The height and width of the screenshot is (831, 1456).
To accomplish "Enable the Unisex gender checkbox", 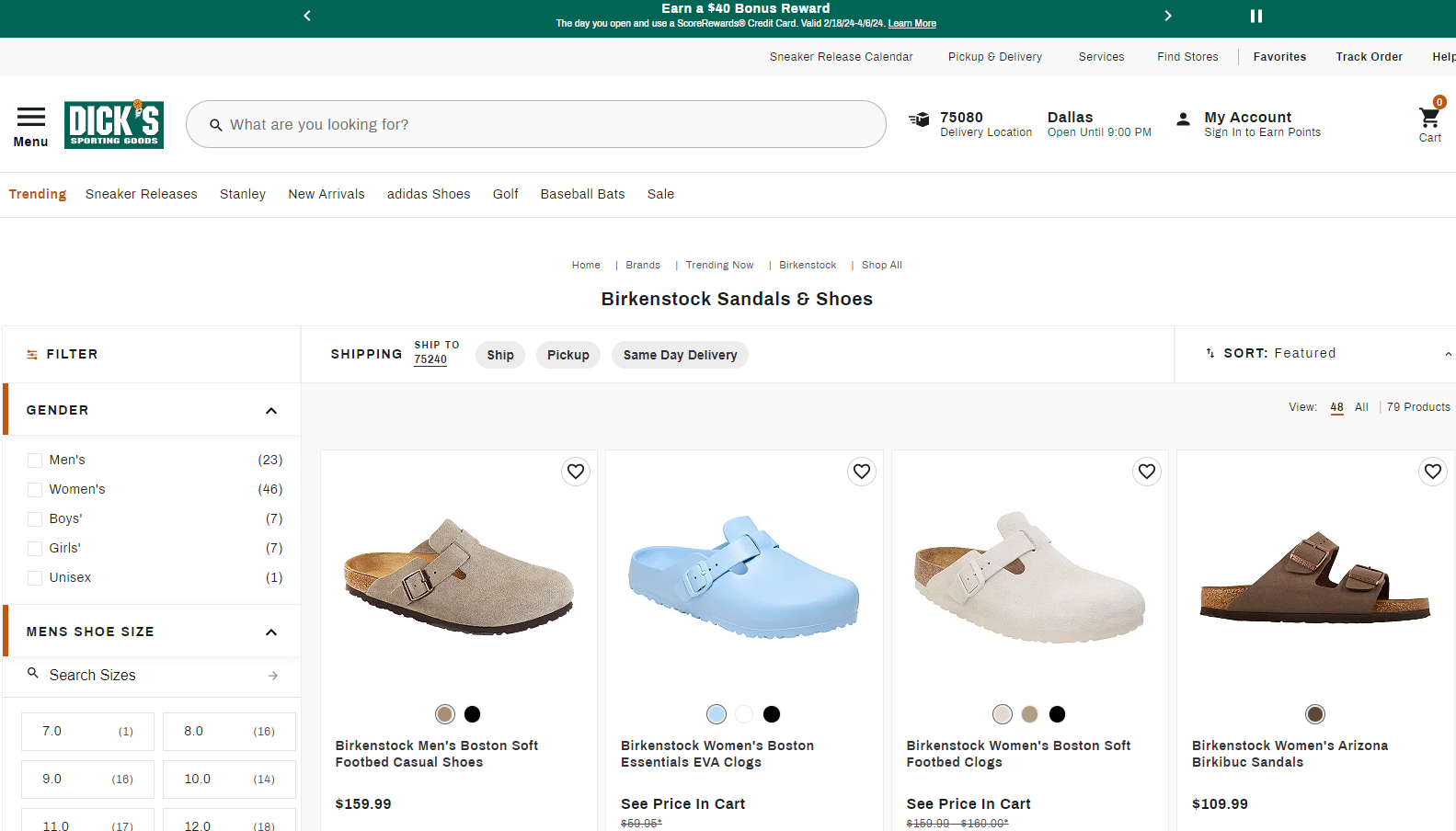I will 35,578.
